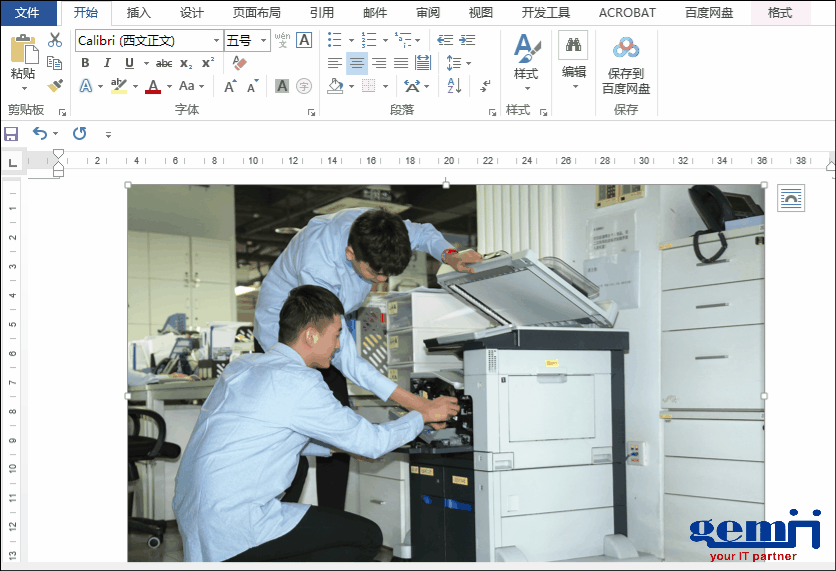
Task: Click the Cut scissors icon
Action: point(54,40)
